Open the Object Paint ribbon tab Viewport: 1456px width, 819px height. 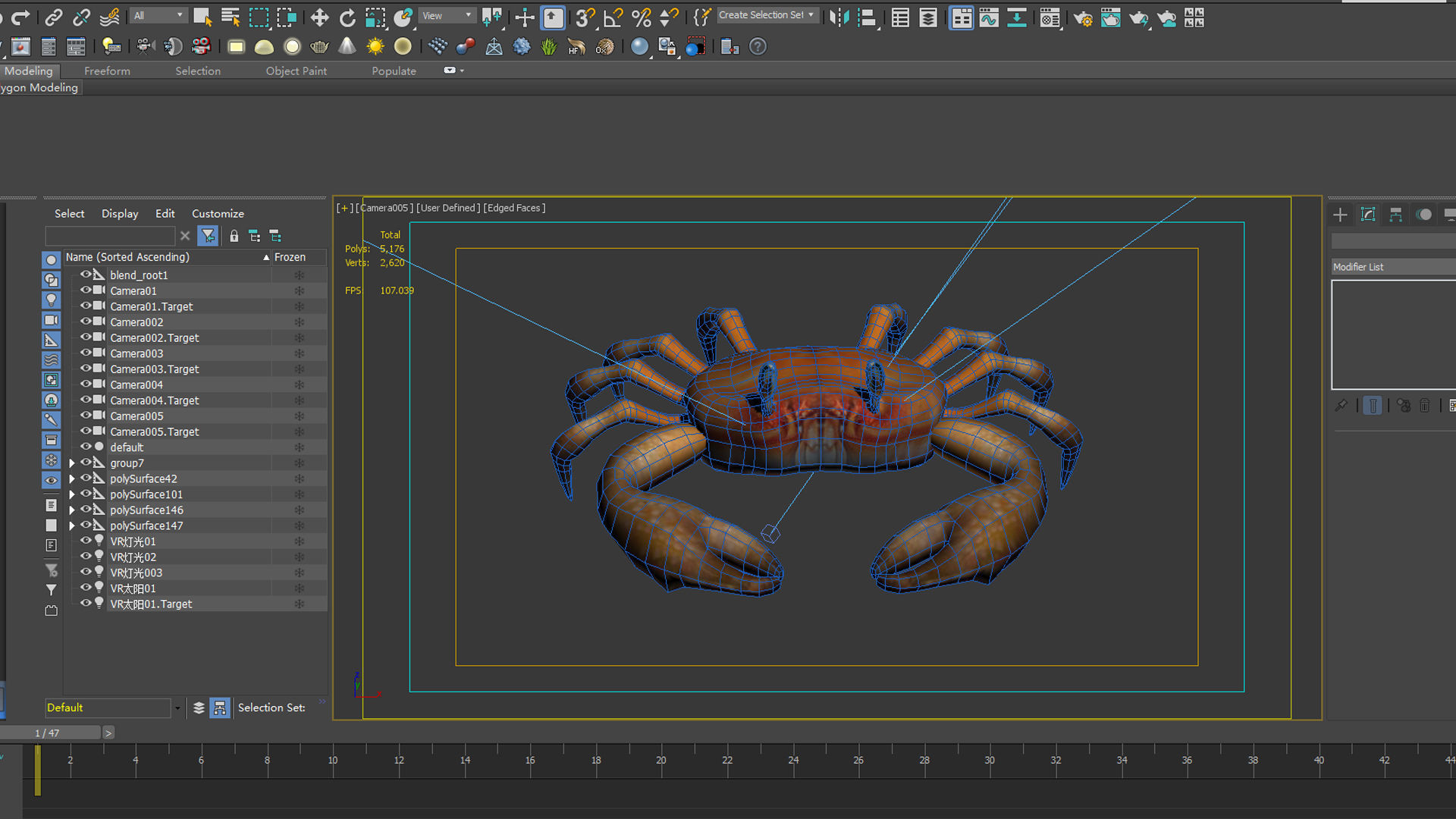(x=297, y=71)
